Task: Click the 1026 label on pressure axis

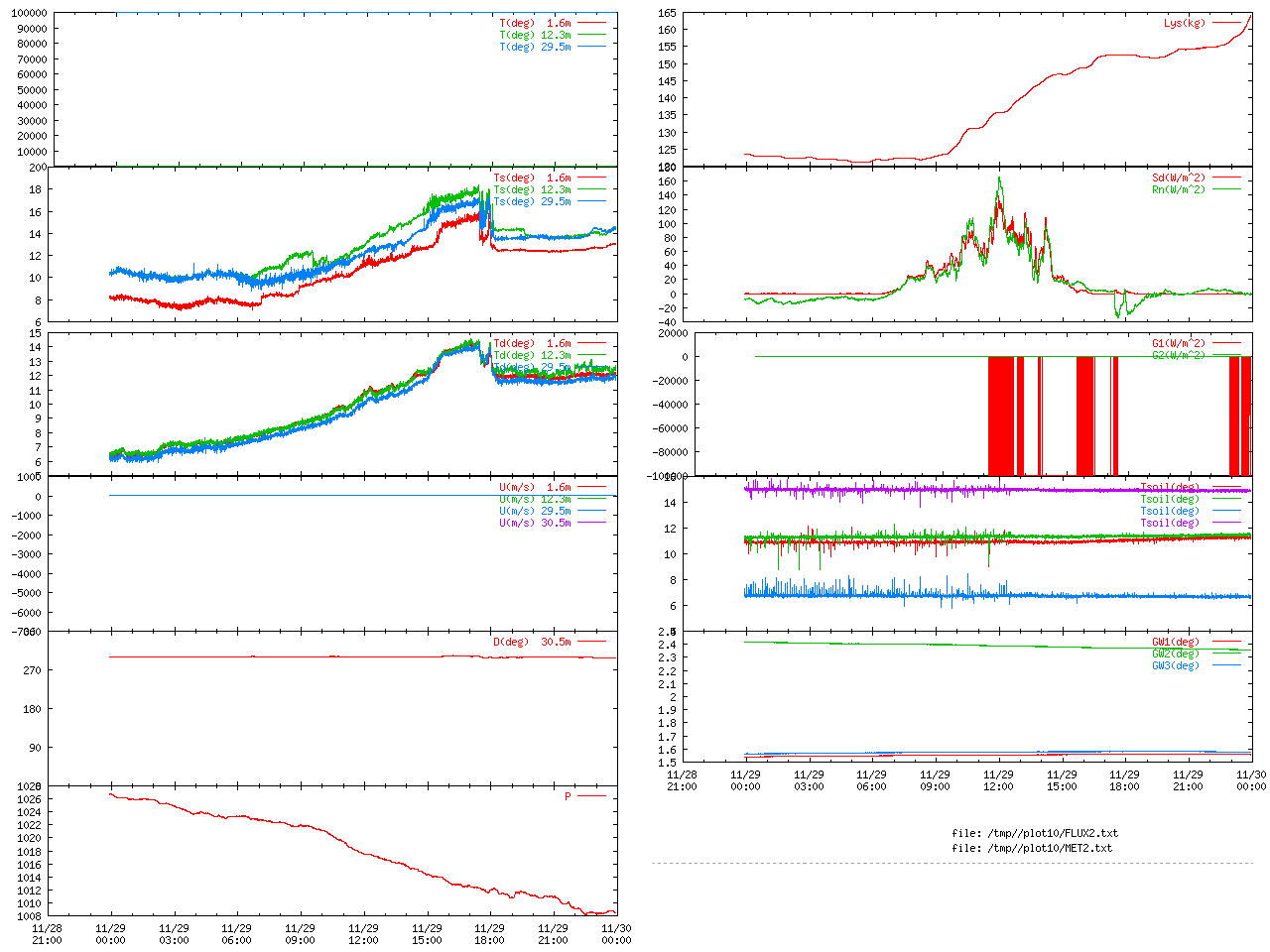Action: (x=29, y=799)
